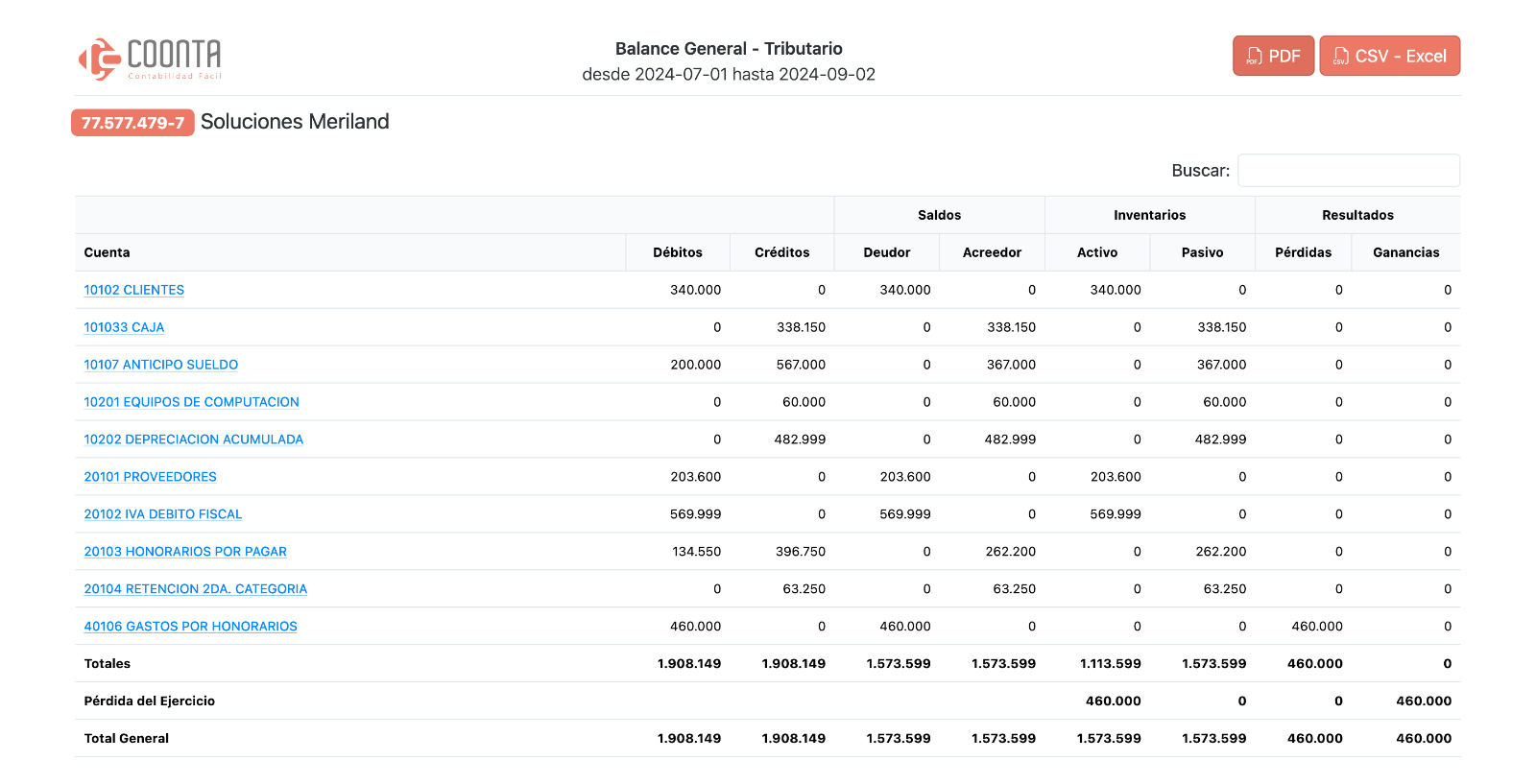Click the Ganancias column header
The width and height of the screenshot is (1536, 784).
point(1405,252)
